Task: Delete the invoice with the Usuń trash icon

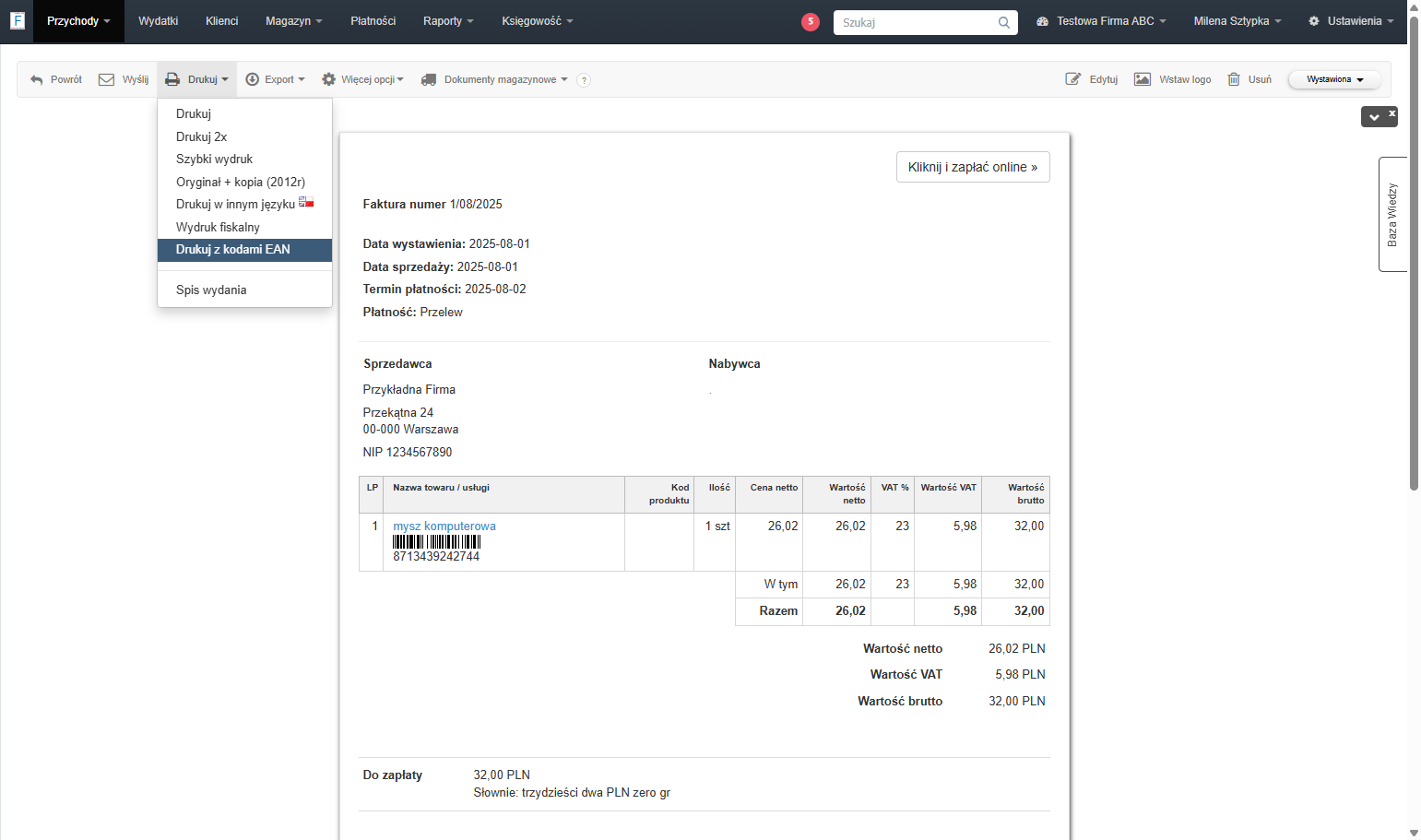Action: coord(1234,79)
